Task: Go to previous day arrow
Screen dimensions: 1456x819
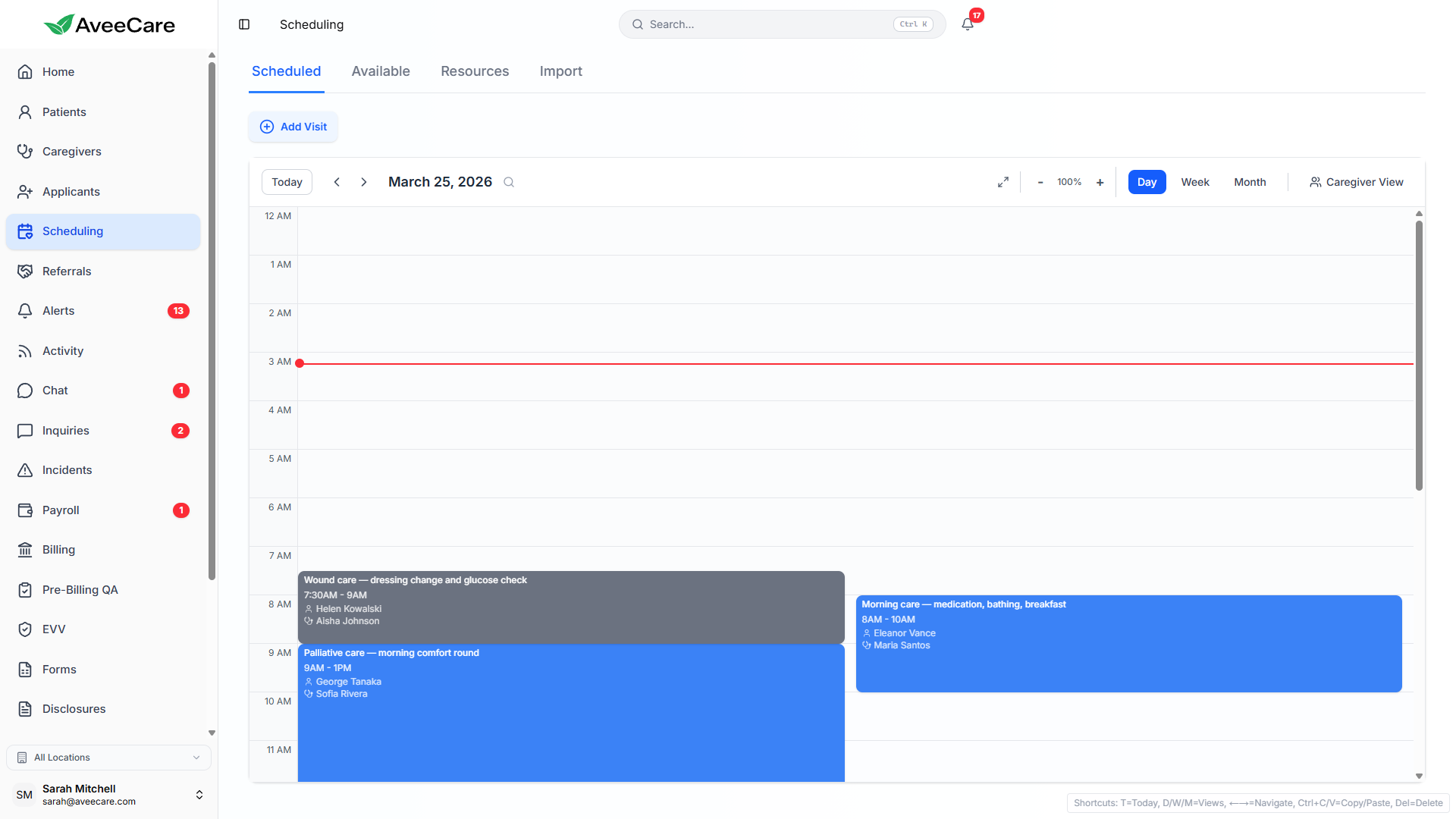Action: click(337, 182)
